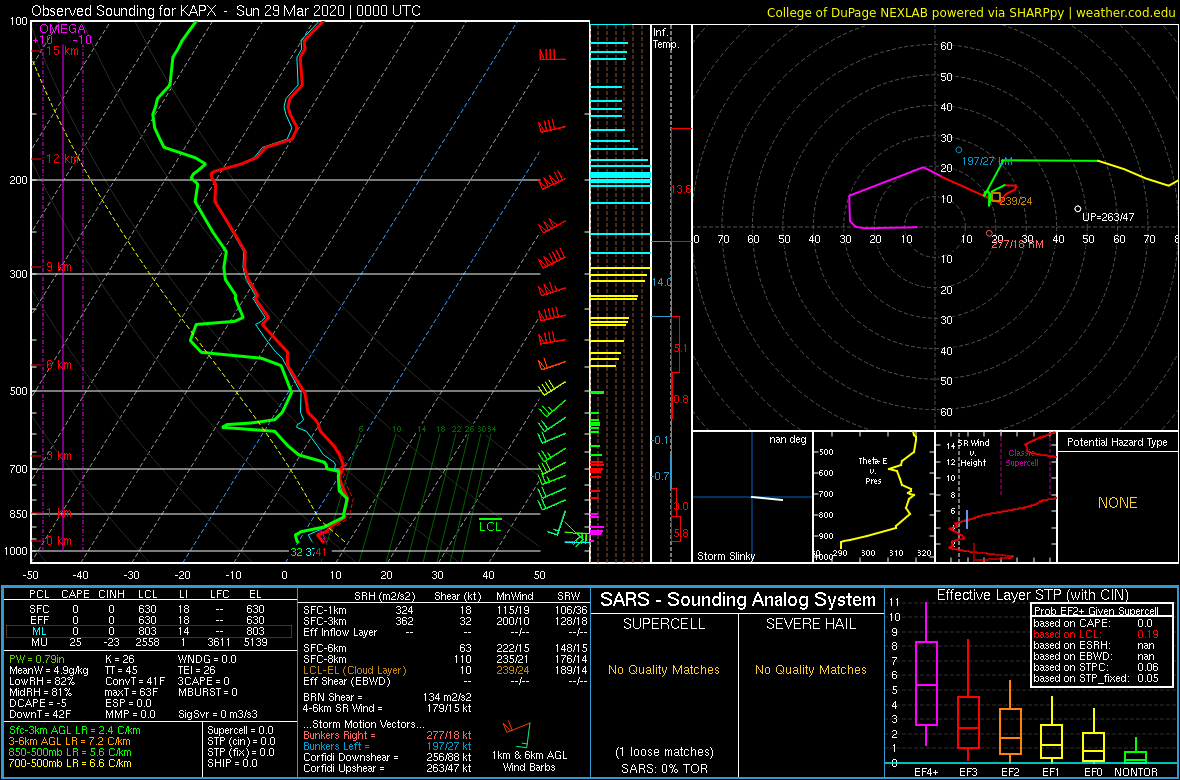Click the Bunkers left-mover circle on the hodograph
1180x780 pixels.
[x=959, y=150]
